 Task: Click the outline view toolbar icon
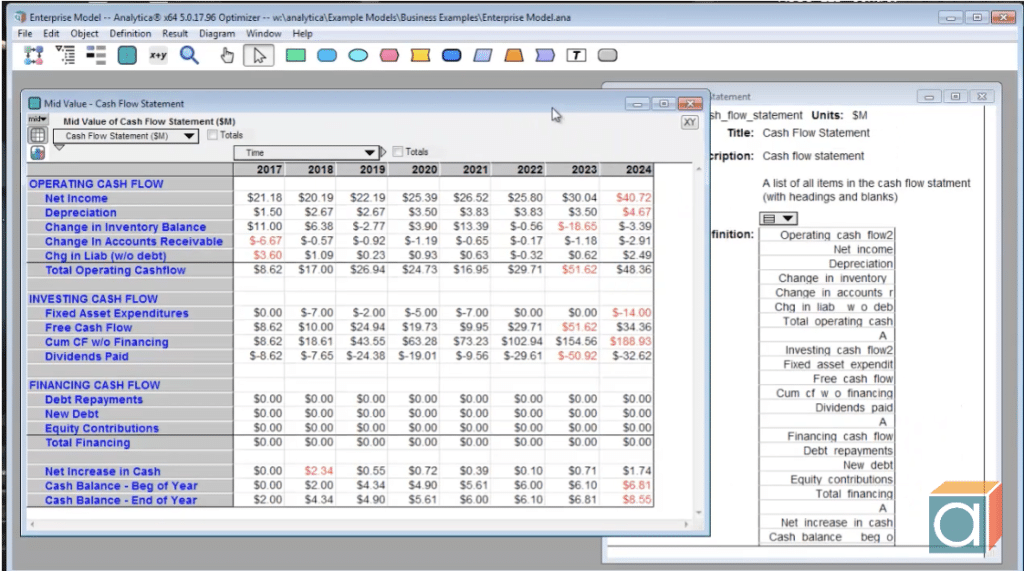(65, 56)
